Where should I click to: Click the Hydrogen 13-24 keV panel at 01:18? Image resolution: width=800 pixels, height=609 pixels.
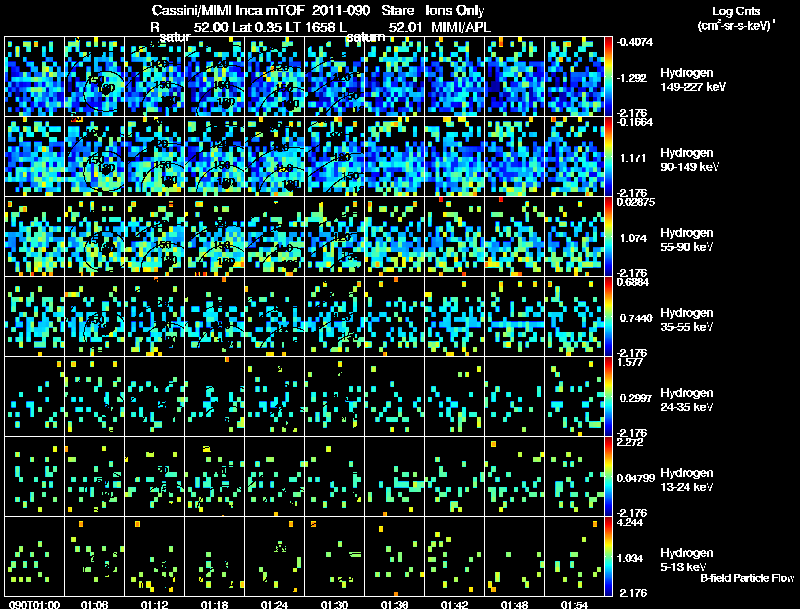tap(214, 477)
